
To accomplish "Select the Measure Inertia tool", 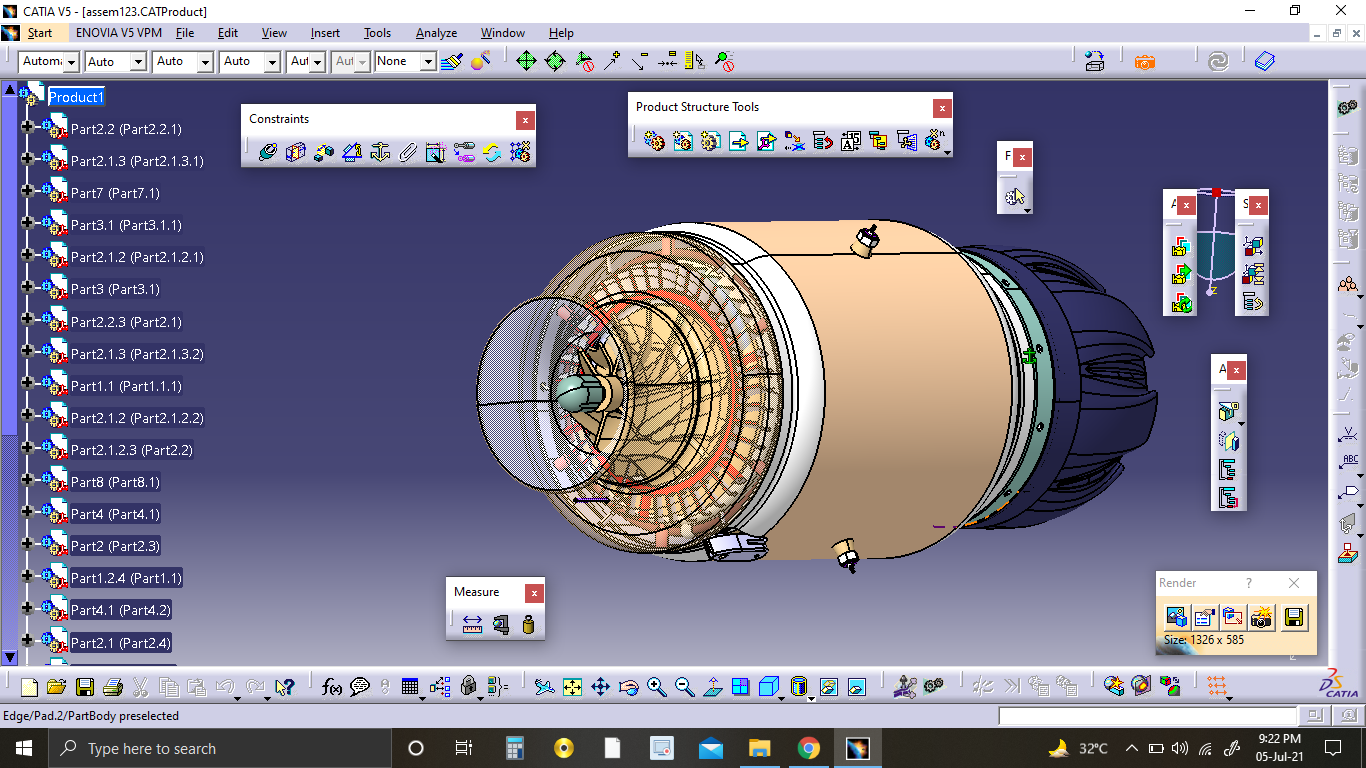I will pyautogui.click(x=528, y=625).
